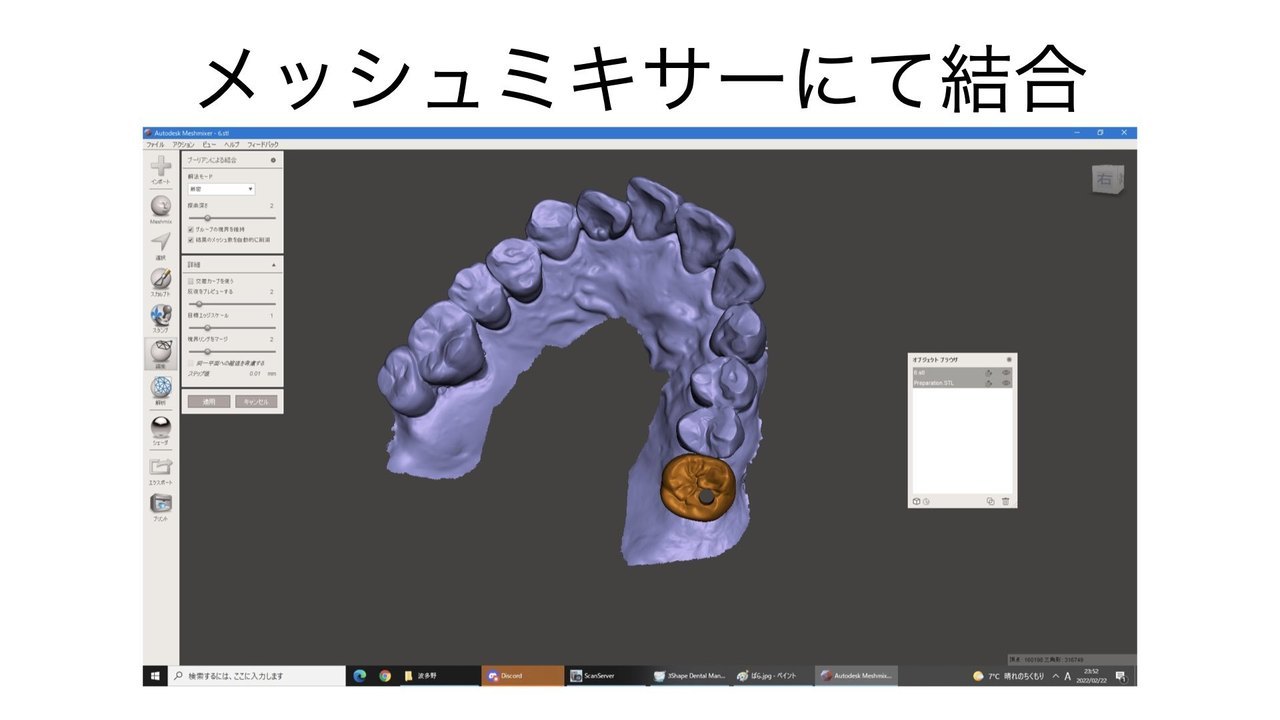Click the cube icon in Object Browser footer
The width and height of the screenshot is (1280, 720).
click(x=916, y=501)
